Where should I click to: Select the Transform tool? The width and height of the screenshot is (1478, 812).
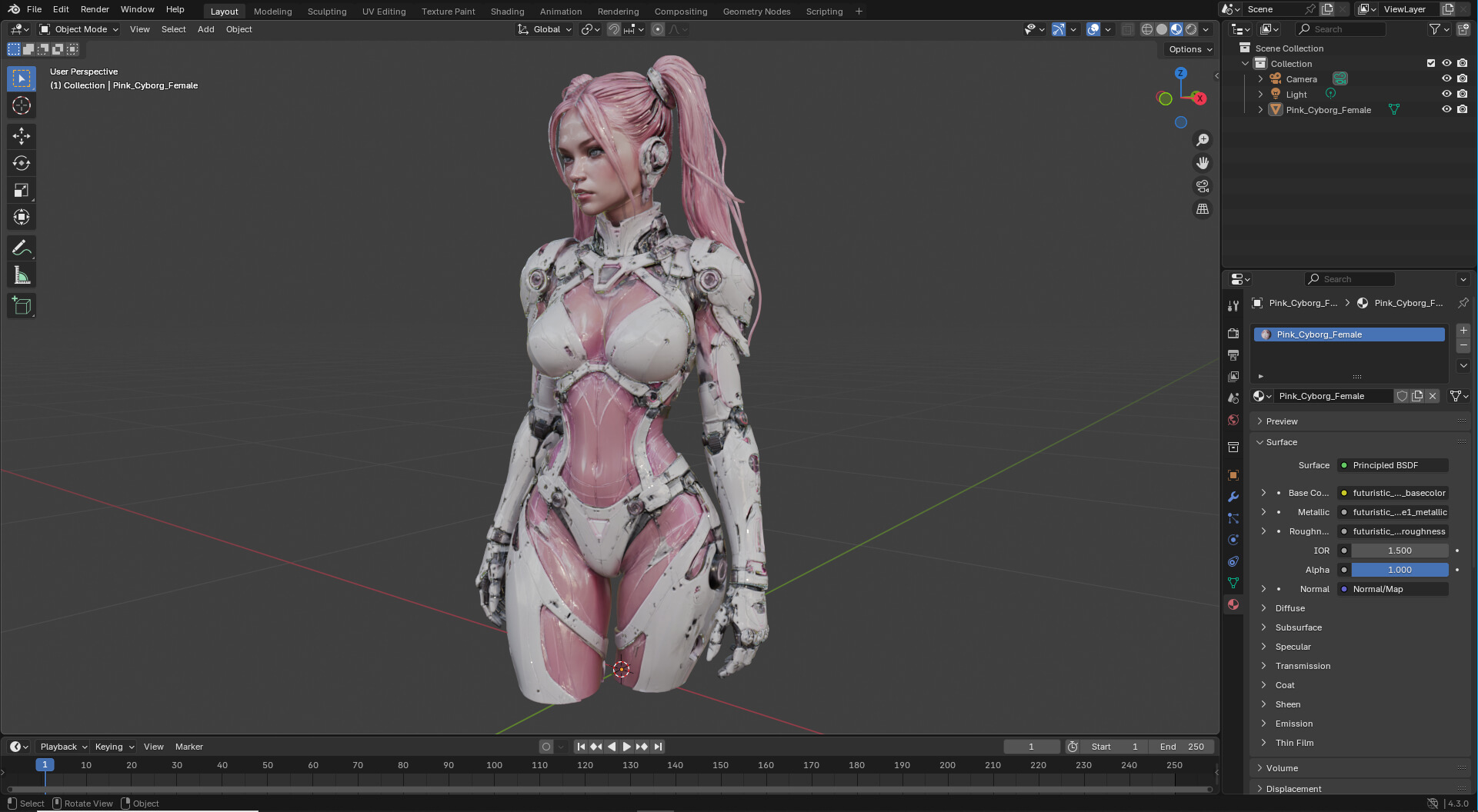pyautogui.click(x=22, y=217)
